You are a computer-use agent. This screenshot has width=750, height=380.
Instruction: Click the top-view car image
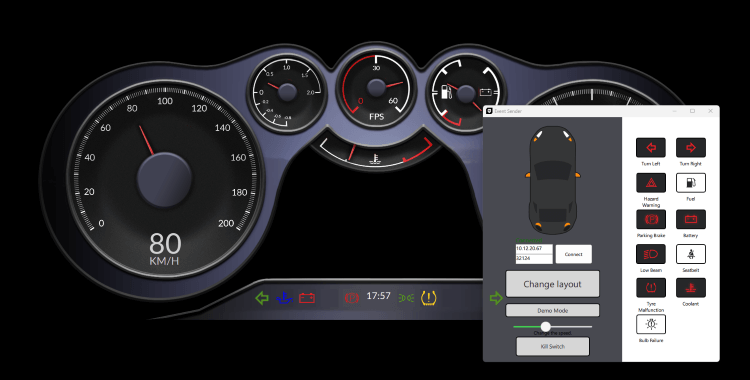click(552, 180)
